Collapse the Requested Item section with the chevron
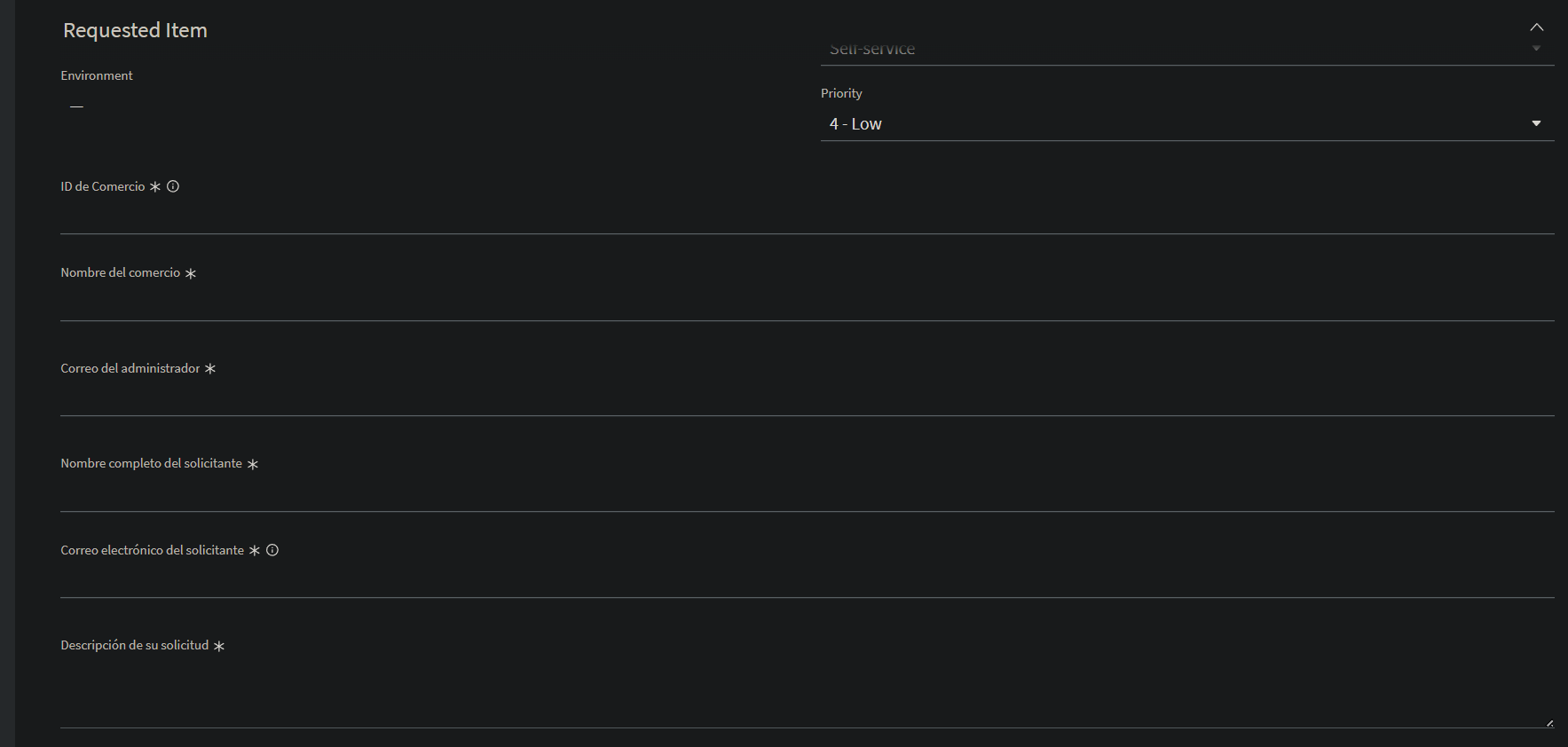The image size is (1568, 747). [x=1537, y=28]
